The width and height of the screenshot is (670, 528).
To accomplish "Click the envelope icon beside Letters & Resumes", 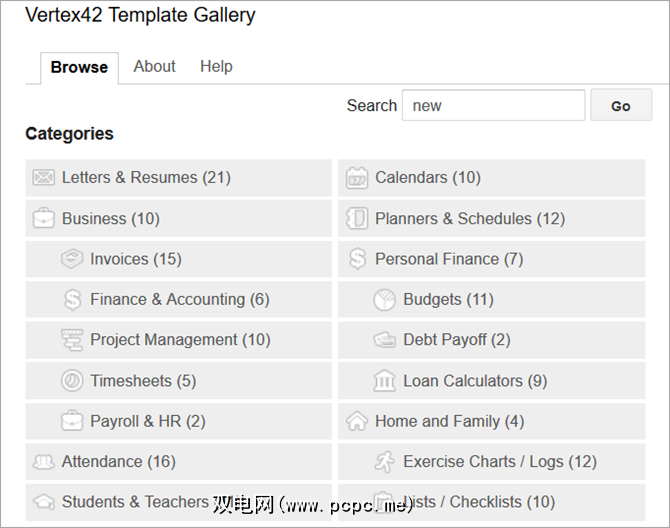I will [43, 178].
